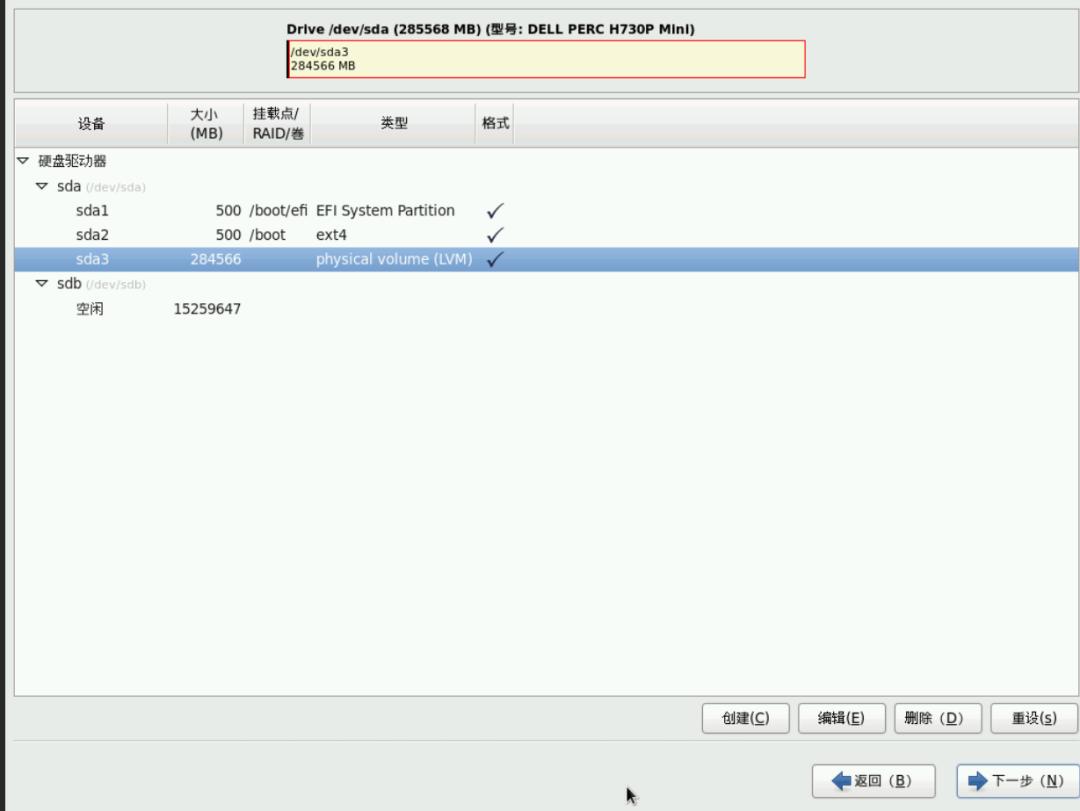Select the sda2 partition row
This screenshot has height=811, width=1080.
click(x=546, y=235)
